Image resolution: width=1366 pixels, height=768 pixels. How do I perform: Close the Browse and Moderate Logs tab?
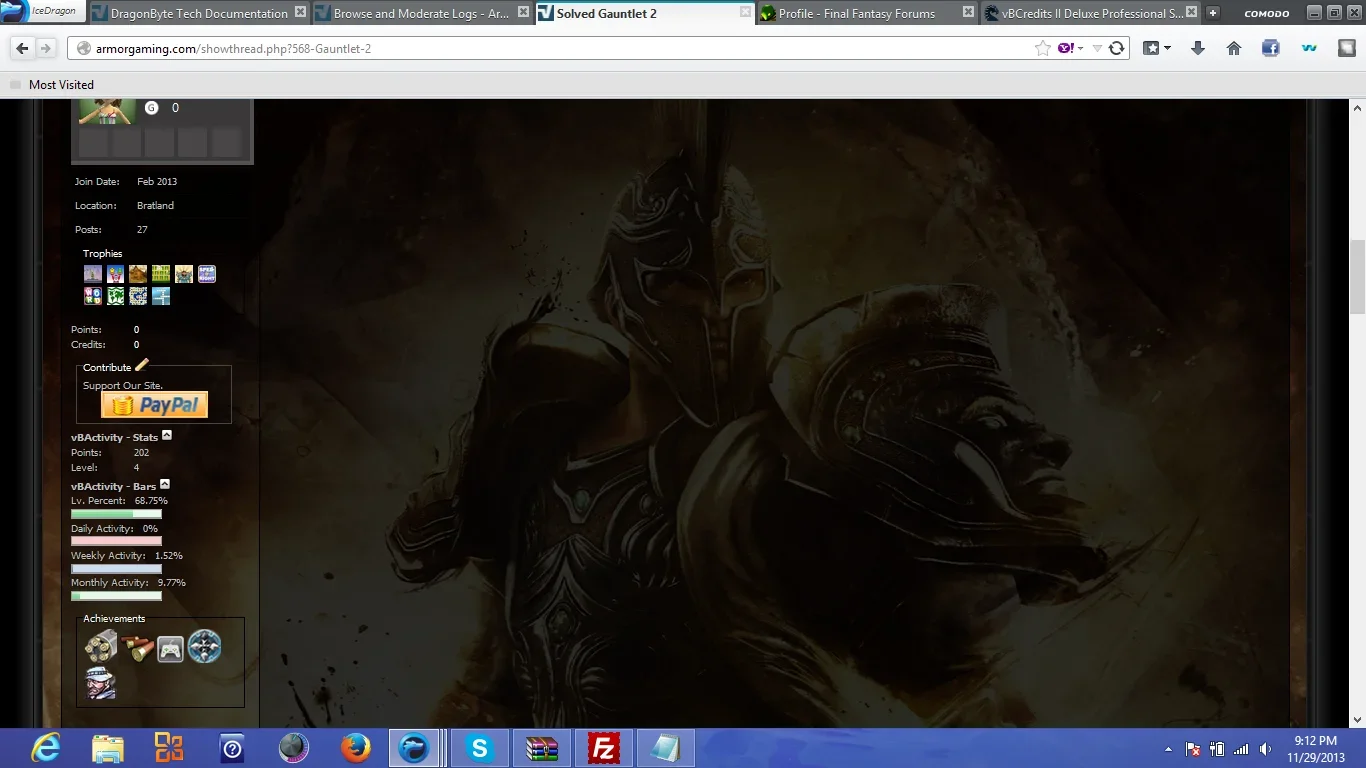pos(524,13)
